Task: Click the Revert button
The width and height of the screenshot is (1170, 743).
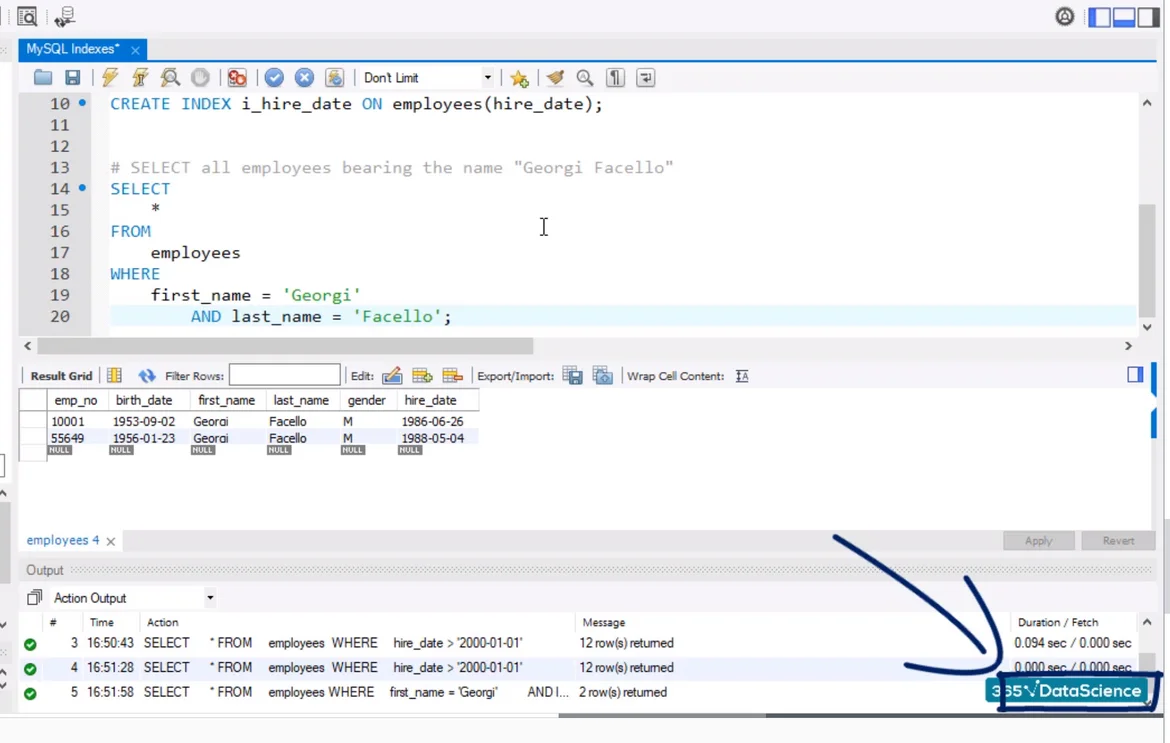Action: [1118, 541]
